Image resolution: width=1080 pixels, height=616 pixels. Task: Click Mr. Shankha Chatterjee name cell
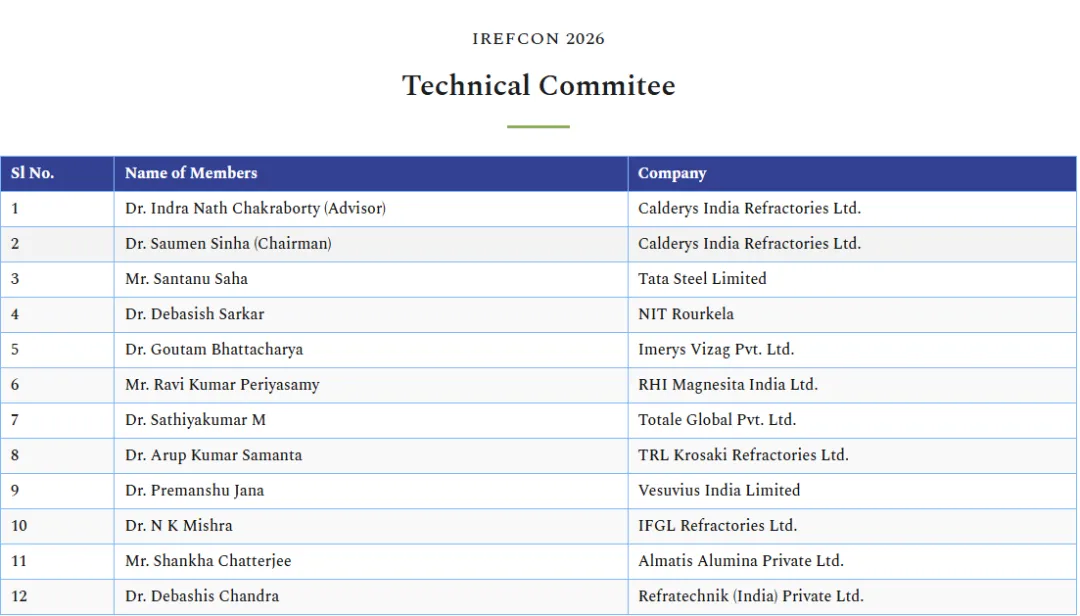tap(208, 561)
